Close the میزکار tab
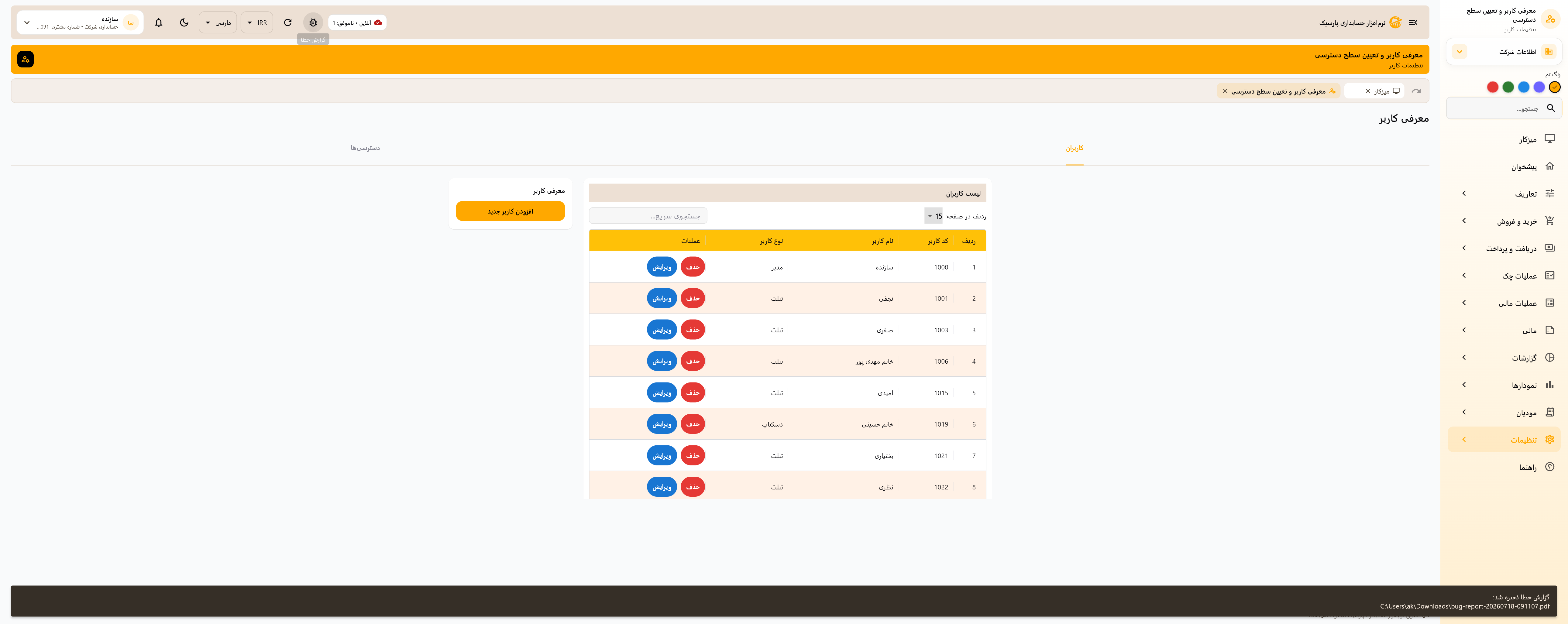This screenshot has width=1568, height=624. 1368,91
